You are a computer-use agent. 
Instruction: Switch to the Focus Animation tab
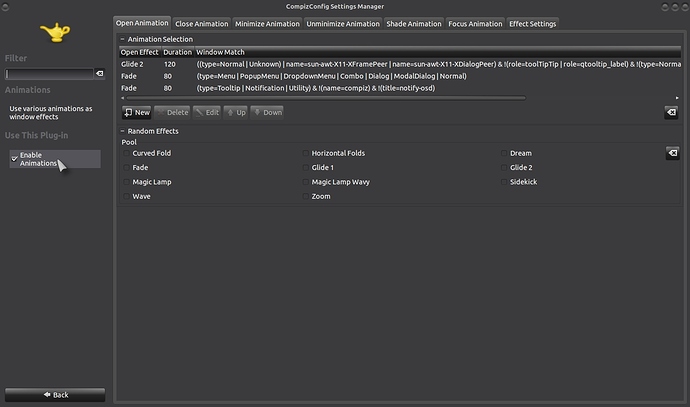pos(475,24)
